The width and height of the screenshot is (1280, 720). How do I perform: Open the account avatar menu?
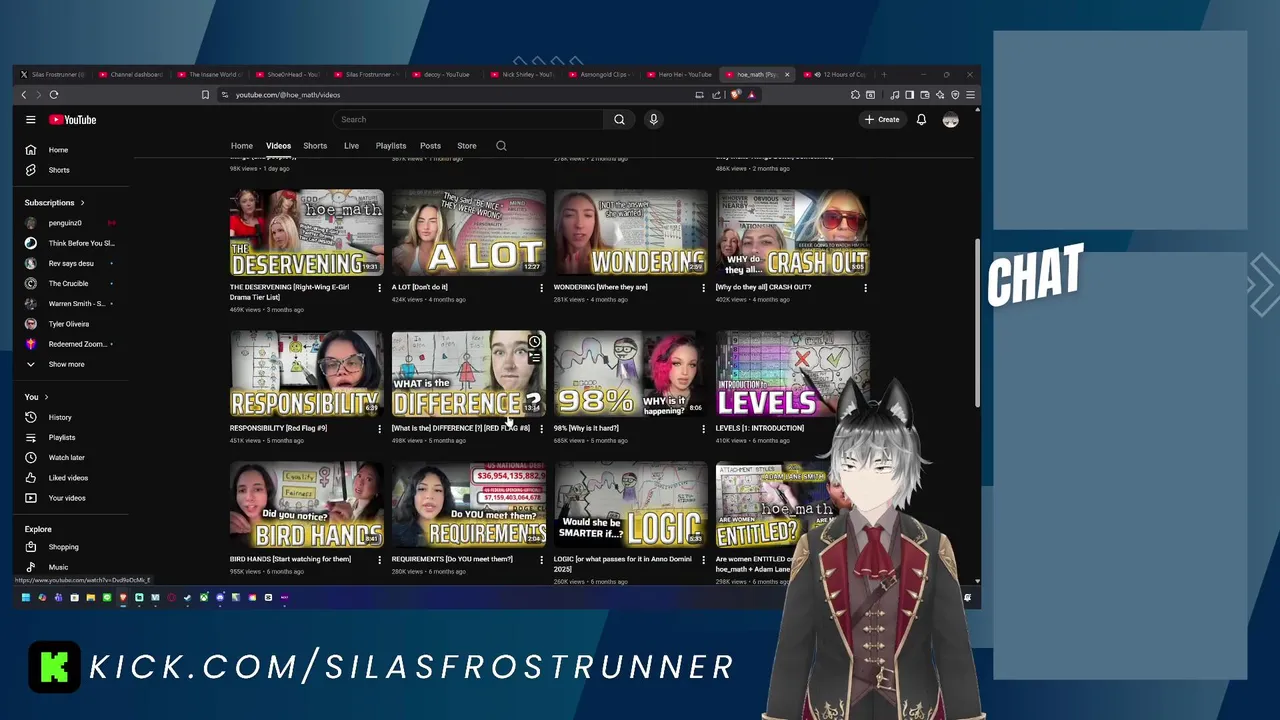click(951, 120)
